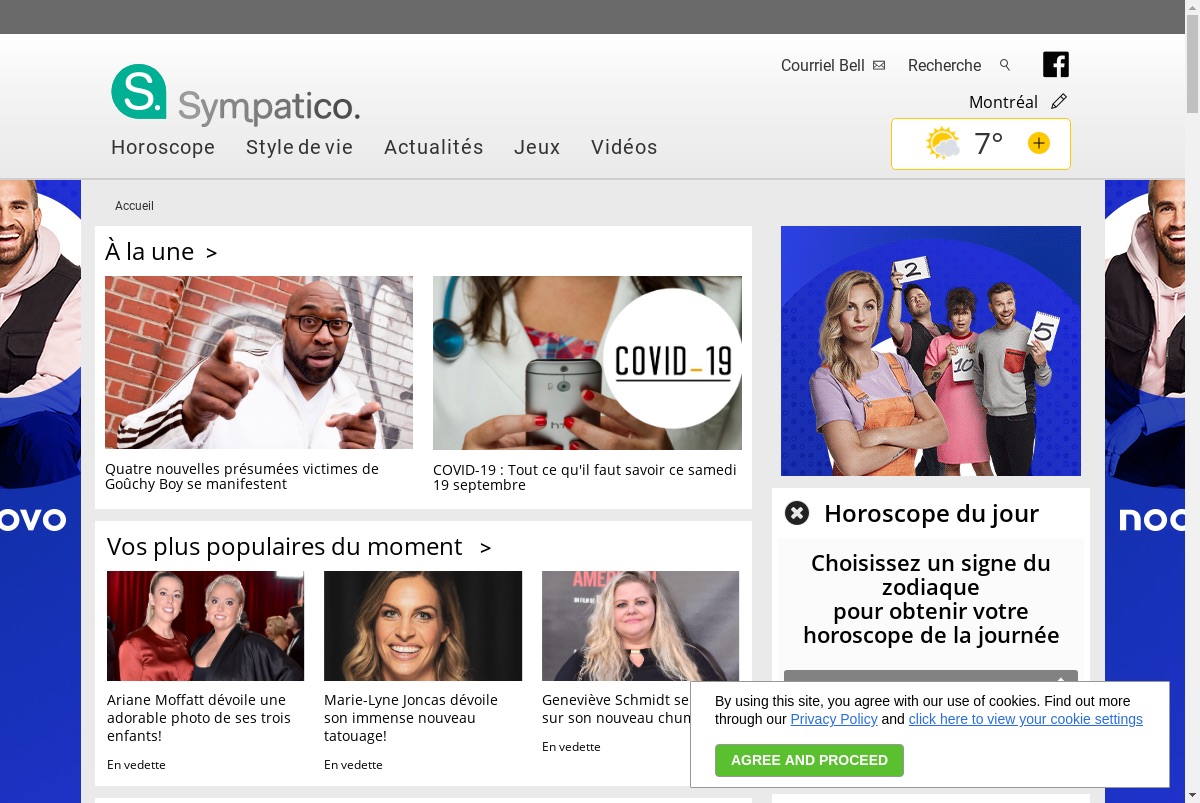The width and height of the screenshot is (1200, 803).
Task: Click the Recherche link
Action: pos(944,65)
